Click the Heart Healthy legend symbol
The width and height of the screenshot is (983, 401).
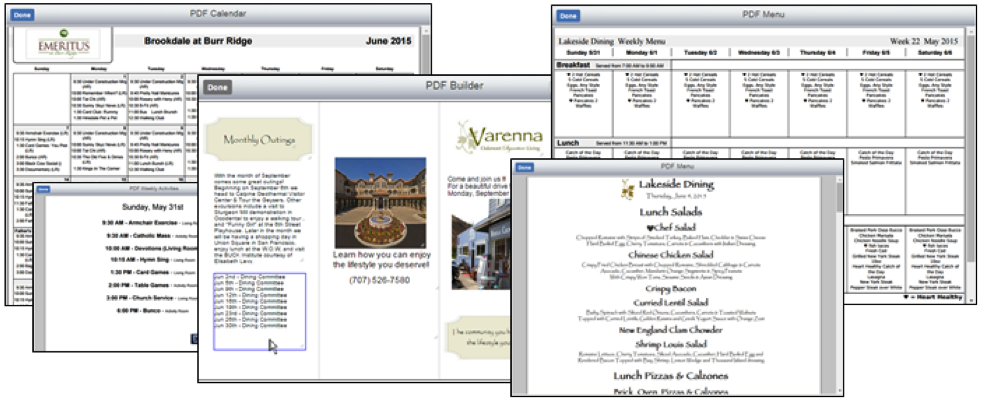904,297
